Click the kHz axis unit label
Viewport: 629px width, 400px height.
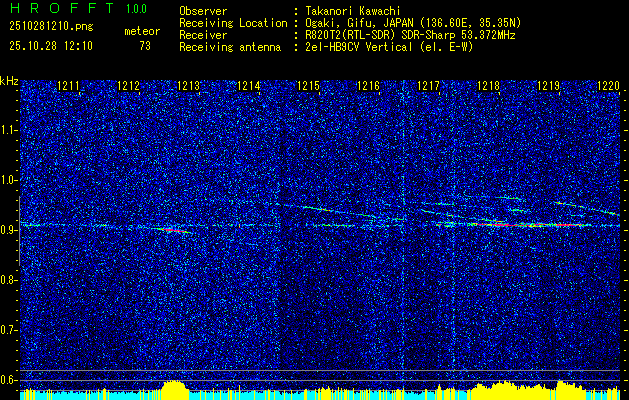(9, 81)
